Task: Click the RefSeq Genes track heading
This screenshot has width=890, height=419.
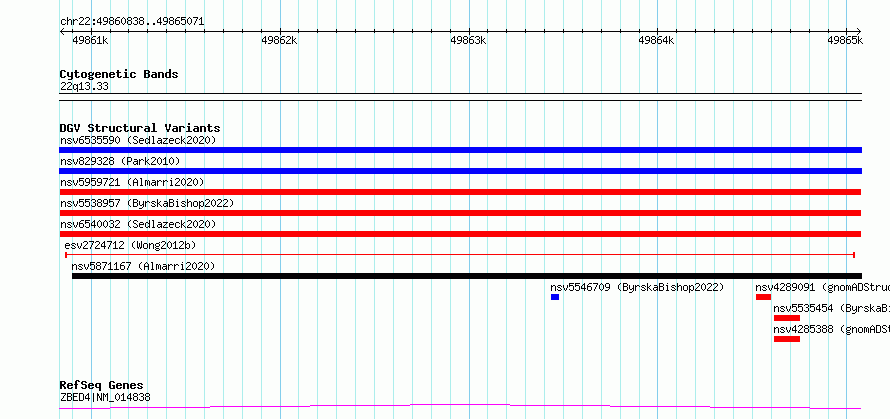Action: point(101,386)
